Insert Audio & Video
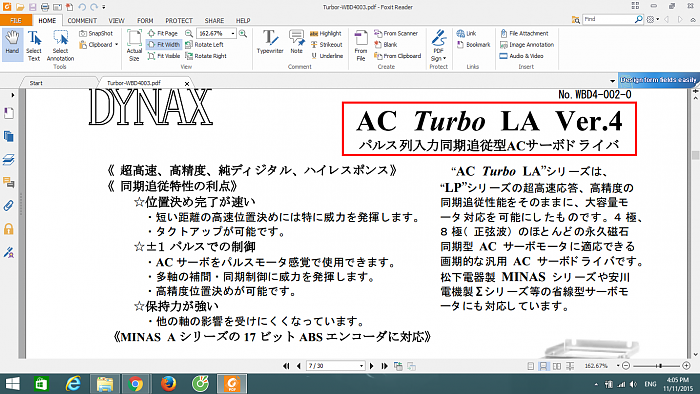 point(521,56)
